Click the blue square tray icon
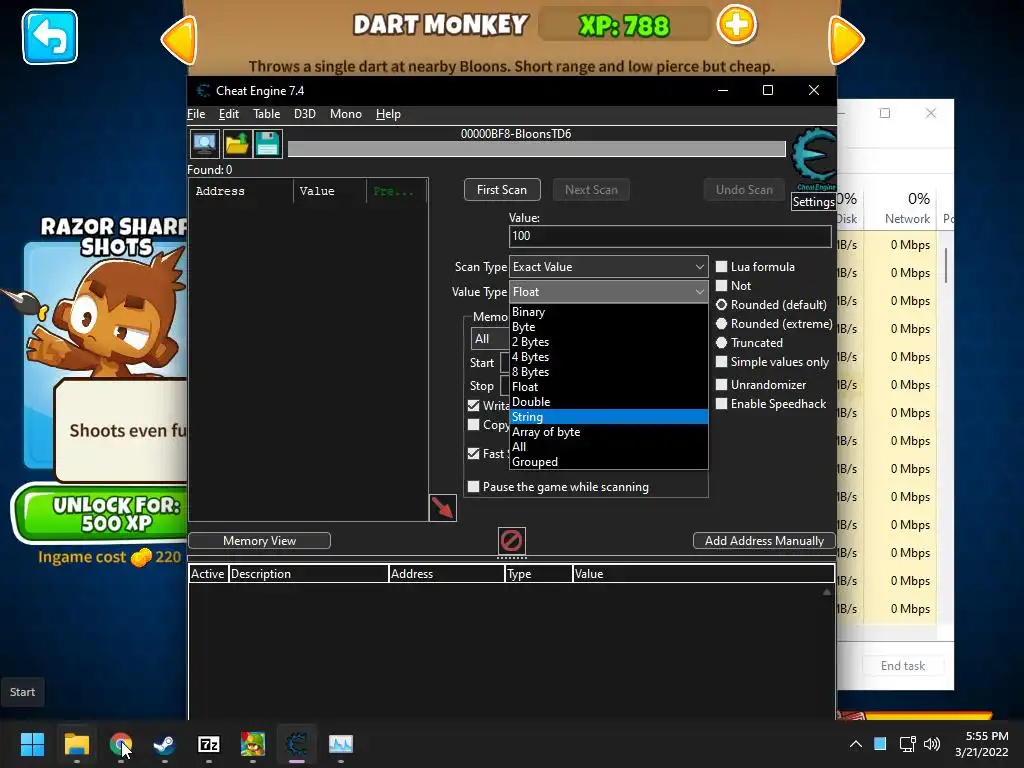Viewport: 1024px width, 768px height. 880,743
